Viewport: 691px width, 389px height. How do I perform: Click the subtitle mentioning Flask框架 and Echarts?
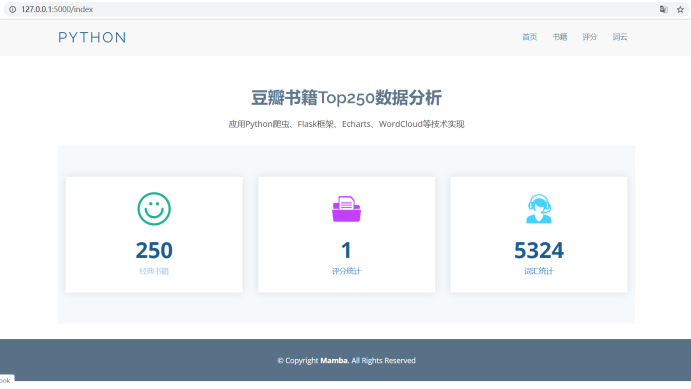click(x=346, y=124)
